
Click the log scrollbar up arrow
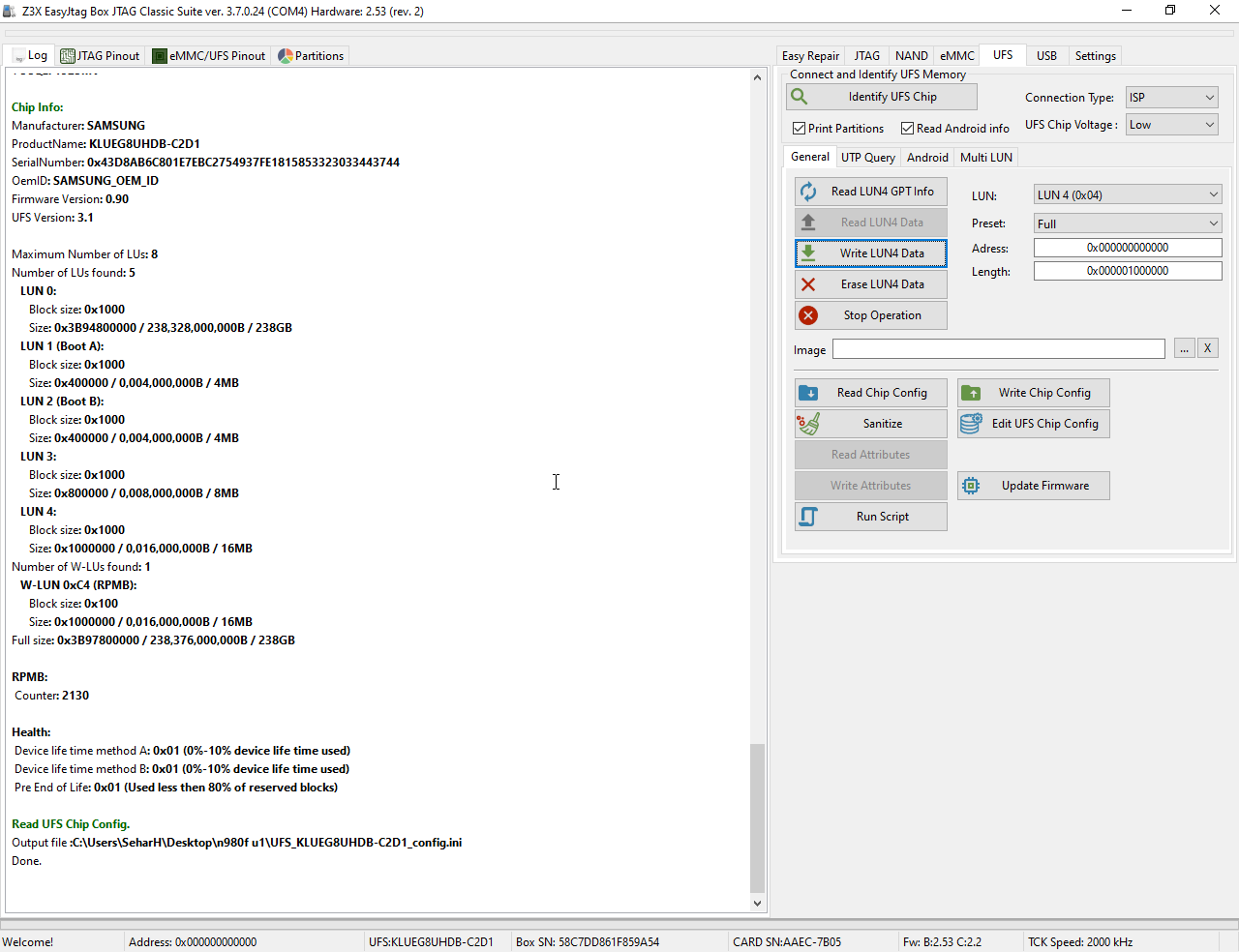click(757, 77)
